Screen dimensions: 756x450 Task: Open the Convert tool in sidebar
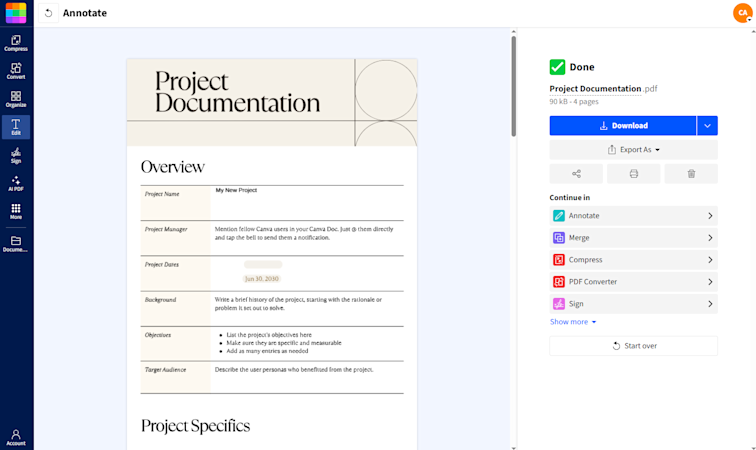coord(16,71)
